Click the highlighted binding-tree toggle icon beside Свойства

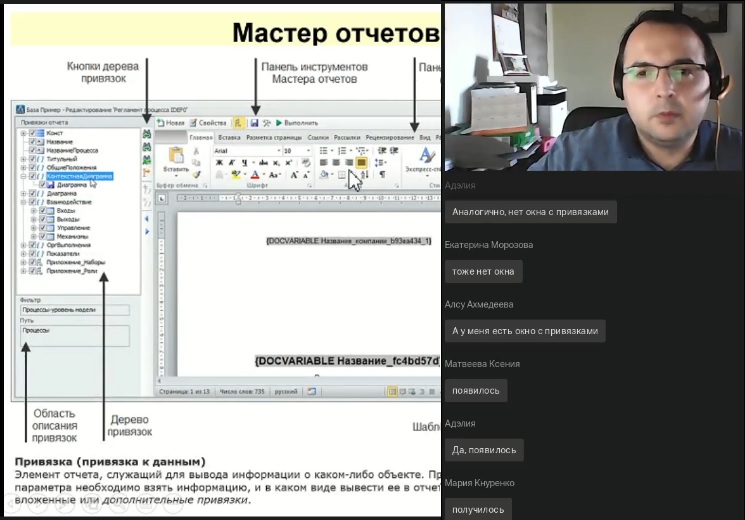point(239,123)
